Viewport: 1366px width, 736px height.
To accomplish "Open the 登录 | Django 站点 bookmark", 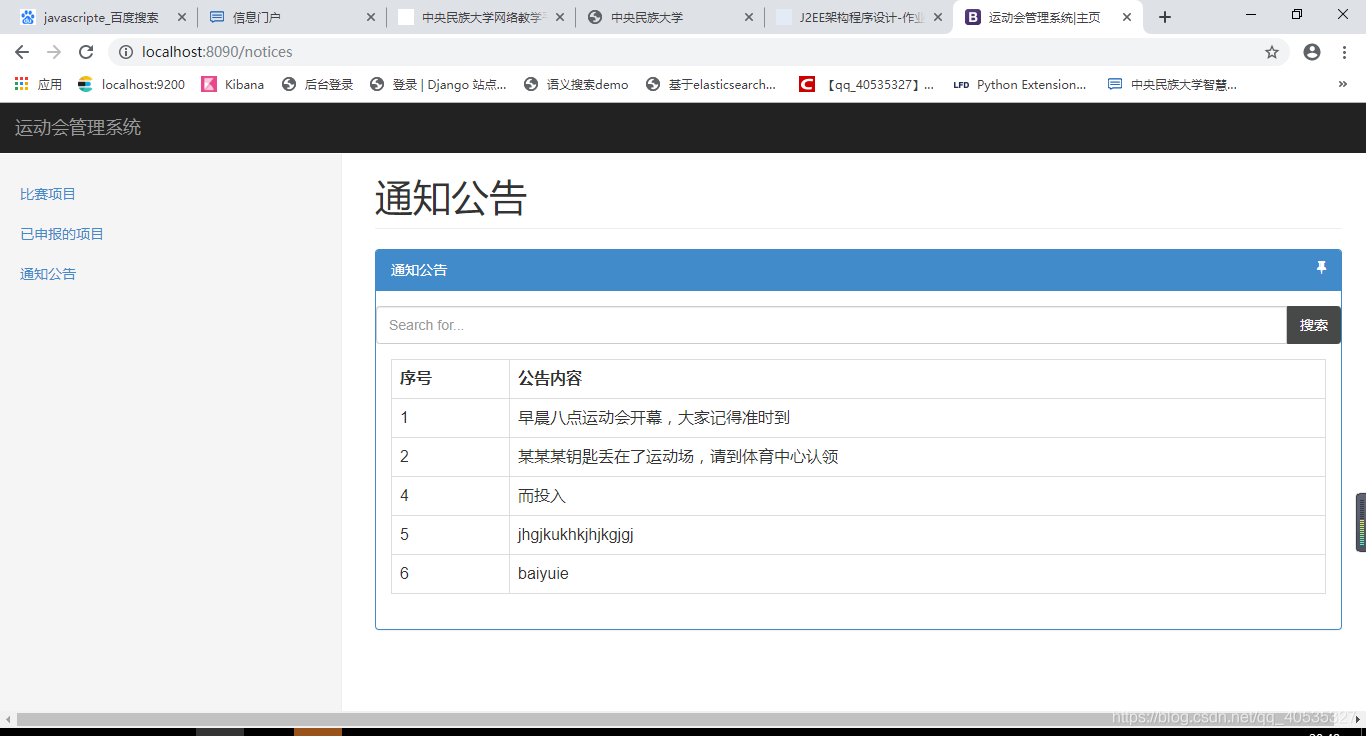I will (438, 85).
